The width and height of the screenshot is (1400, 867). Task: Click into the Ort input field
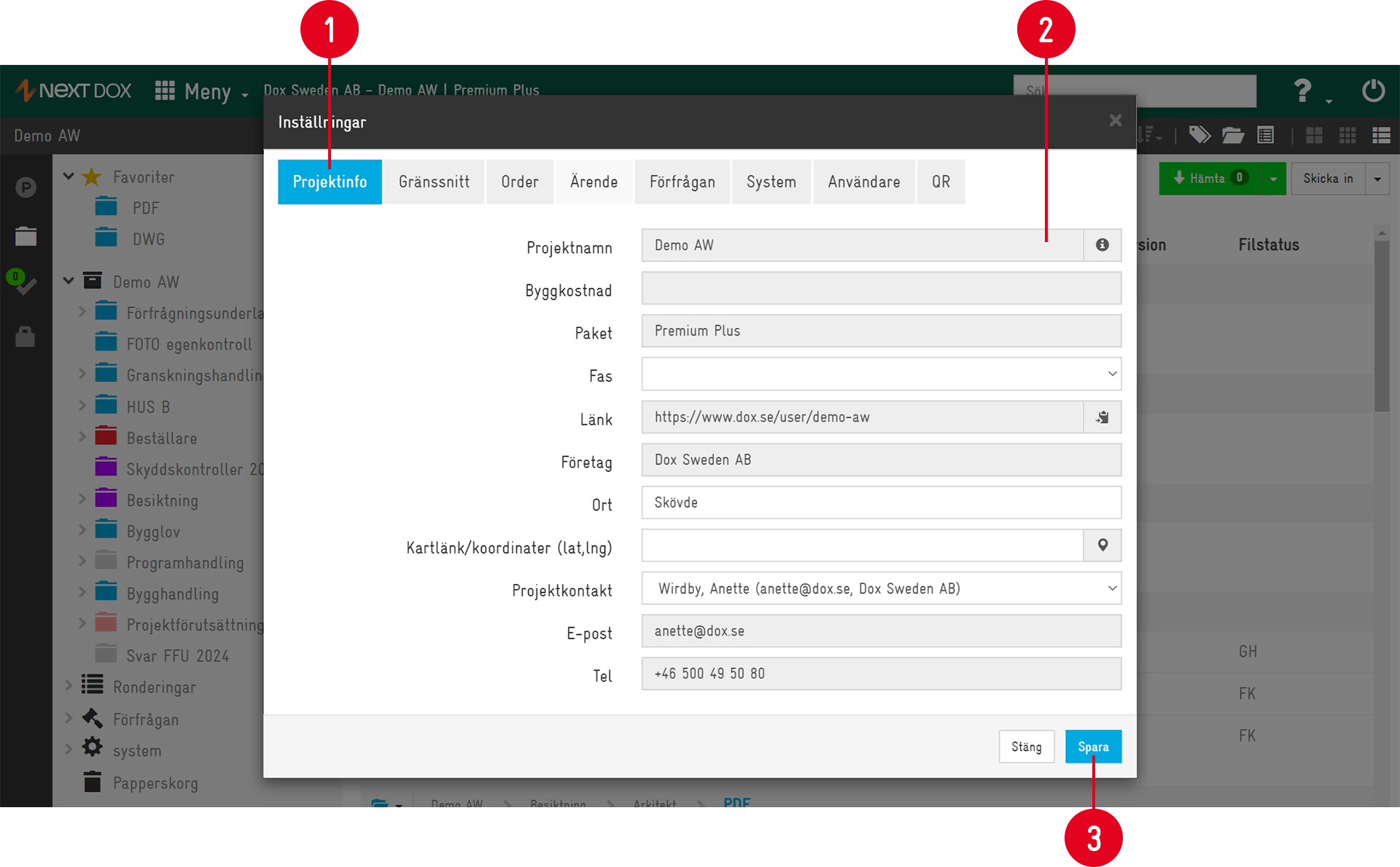pyautogui.click(x=881, y=502)
